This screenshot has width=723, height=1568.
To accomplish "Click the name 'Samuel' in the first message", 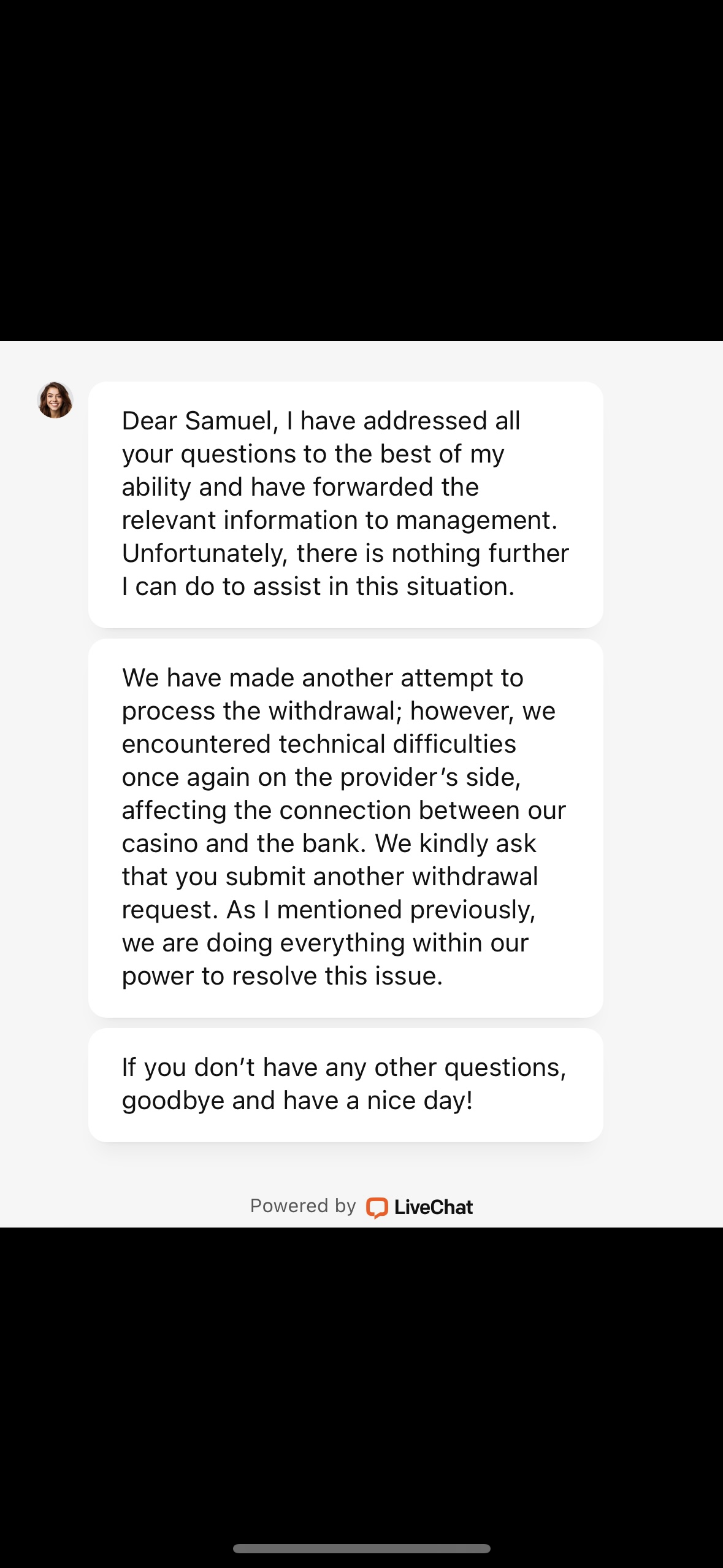I will (x=231, y=421).
